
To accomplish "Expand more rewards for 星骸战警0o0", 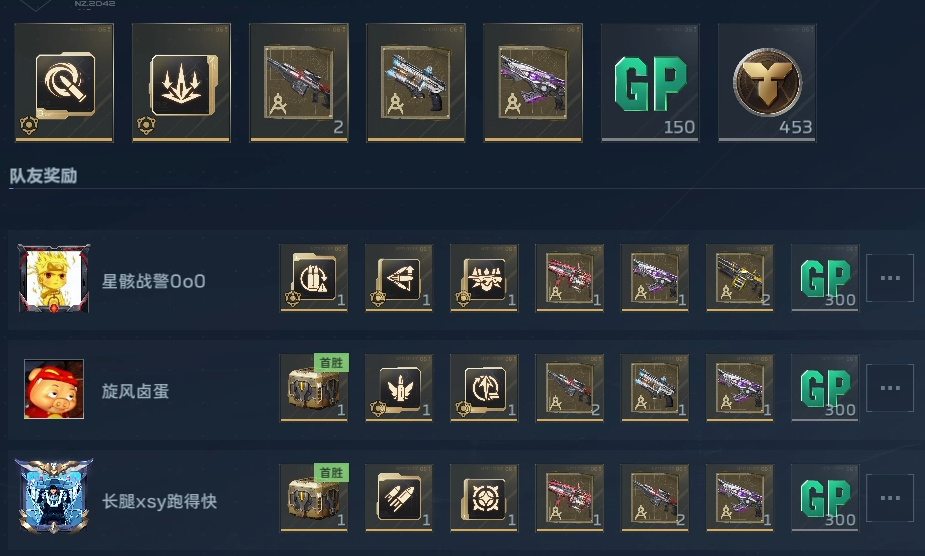I will click(890, 278).
